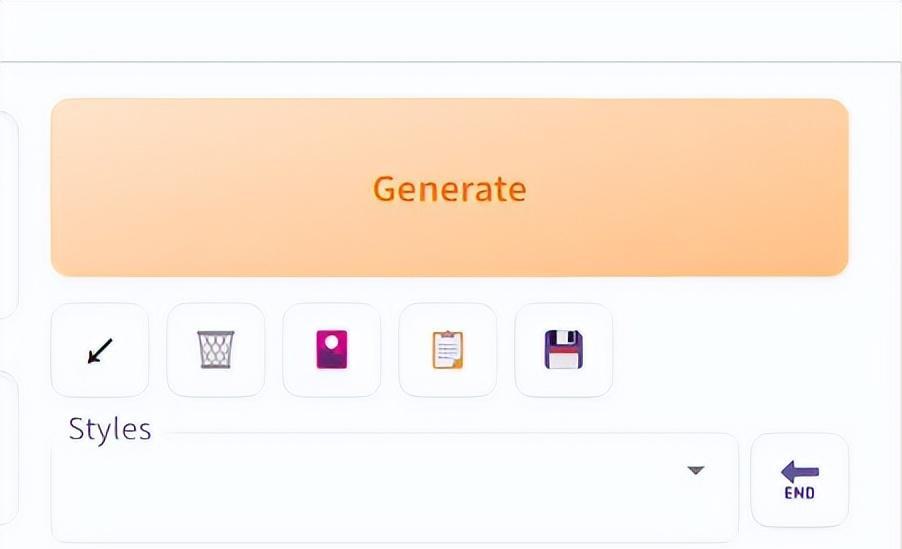
Task: Click the orange Generate button
Action: coord(449,188)
